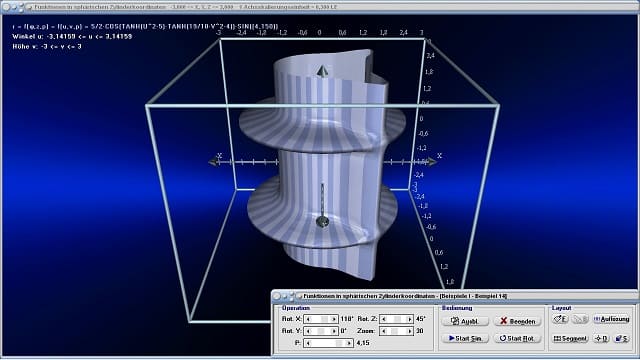Viewport: 640px width, 360px height.
Task: Click the Rot. X slider track
Action: (x=321, y=319)
